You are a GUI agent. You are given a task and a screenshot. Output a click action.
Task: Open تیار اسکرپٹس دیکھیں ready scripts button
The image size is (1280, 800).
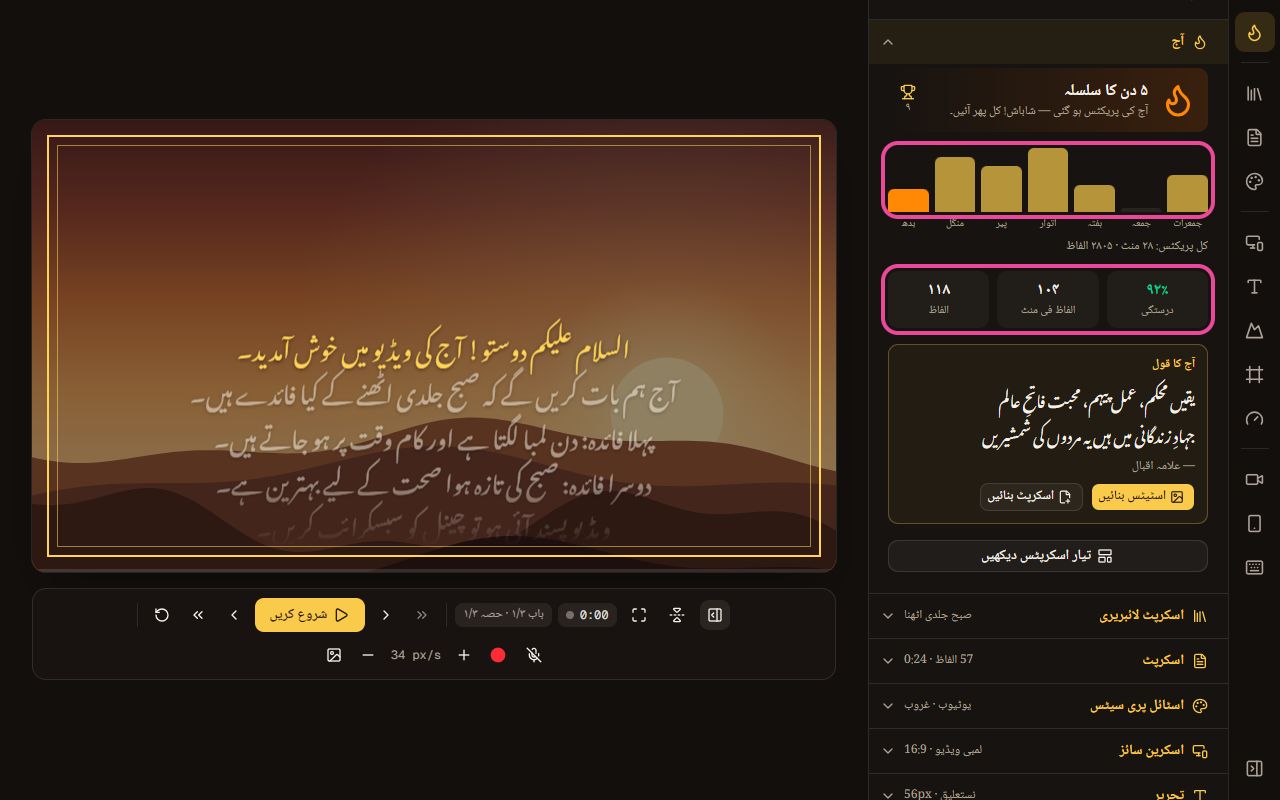point(1048,556)
